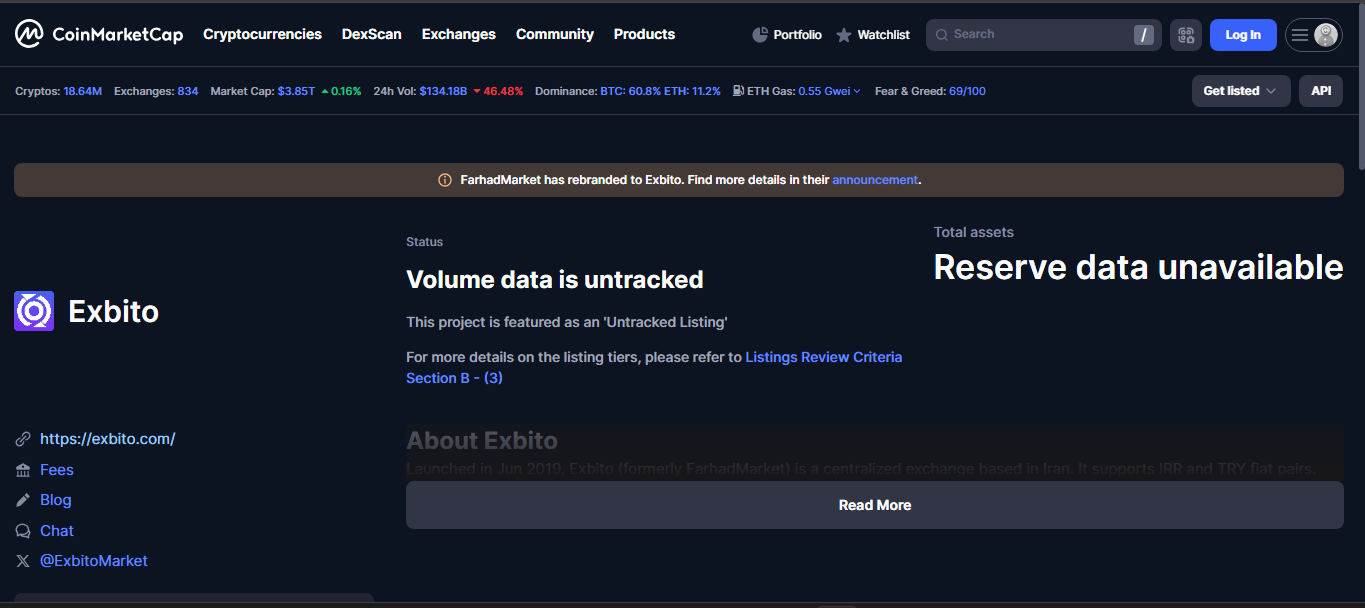Open the Exchanges menu
1365x608 pixels.
pyautogui.click(x=459, y=34)
